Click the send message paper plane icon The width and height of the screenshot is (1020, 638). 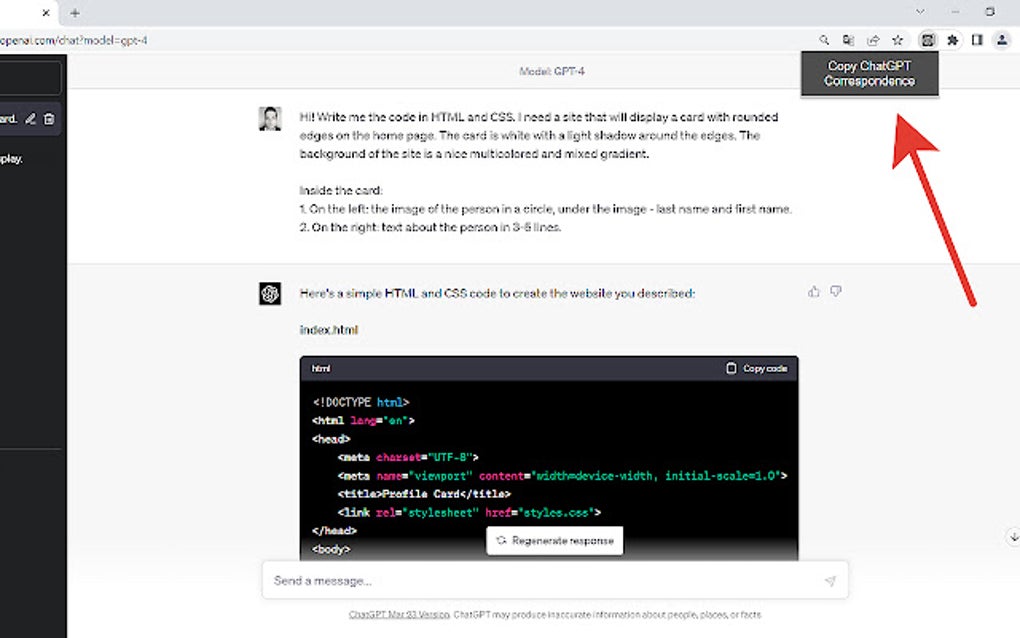(830, 581)
